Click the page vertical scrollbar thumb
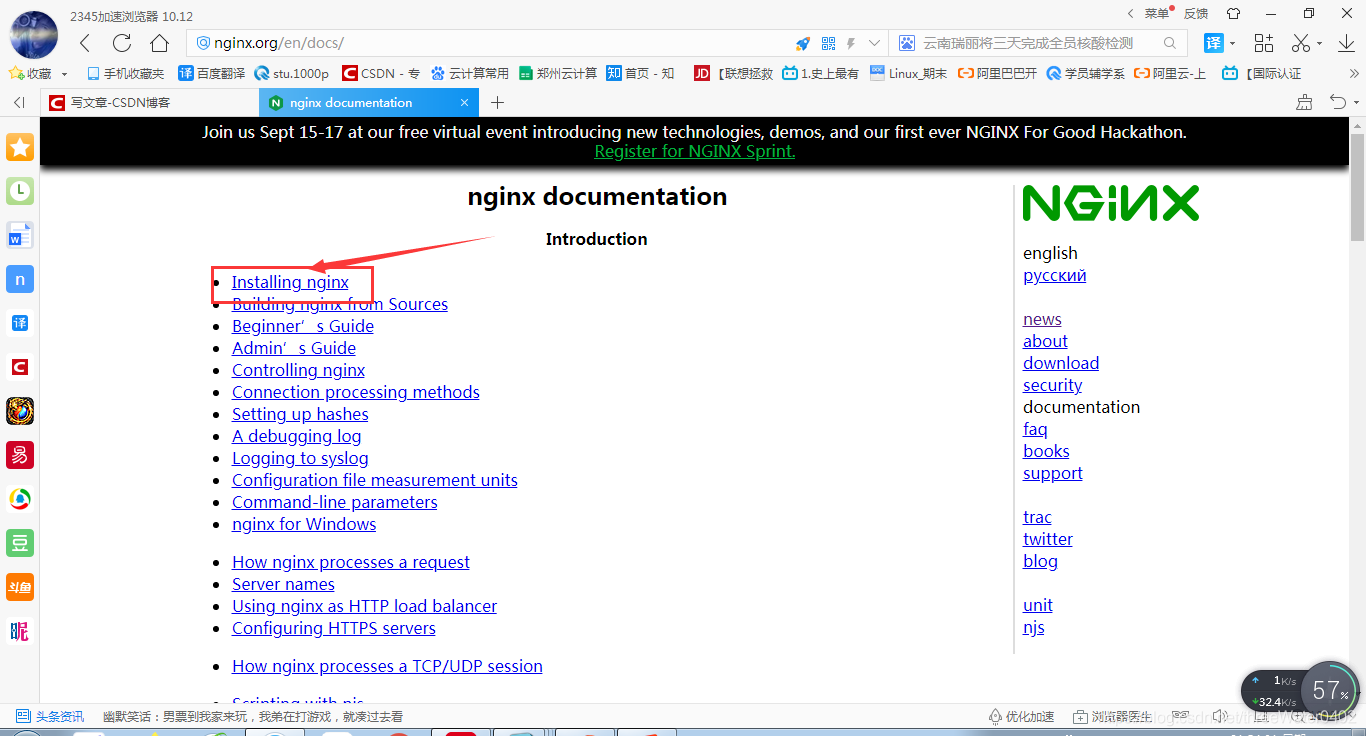 (1357, 186)
